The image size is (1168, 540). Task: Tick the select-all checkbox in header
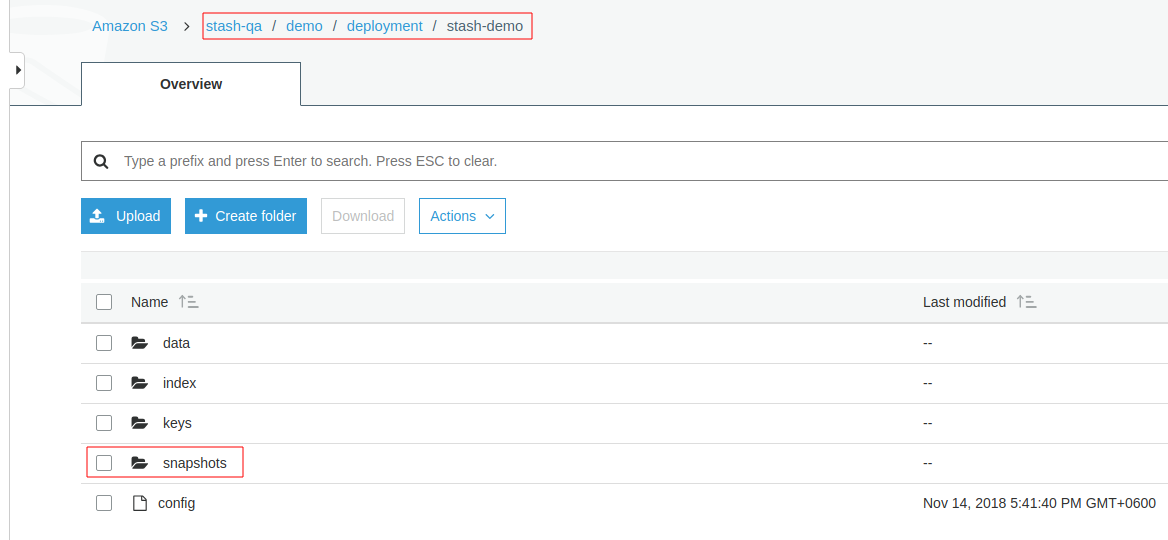104,302
